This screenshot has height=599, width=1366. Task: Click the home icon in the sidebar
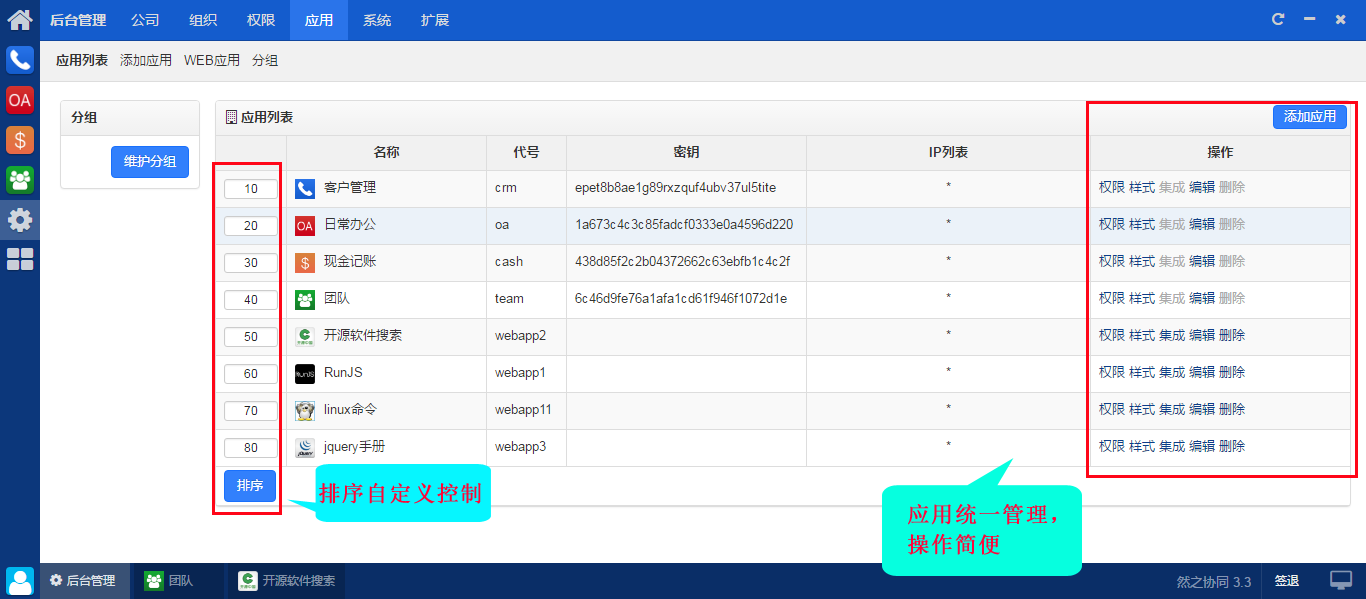(19, 19)
